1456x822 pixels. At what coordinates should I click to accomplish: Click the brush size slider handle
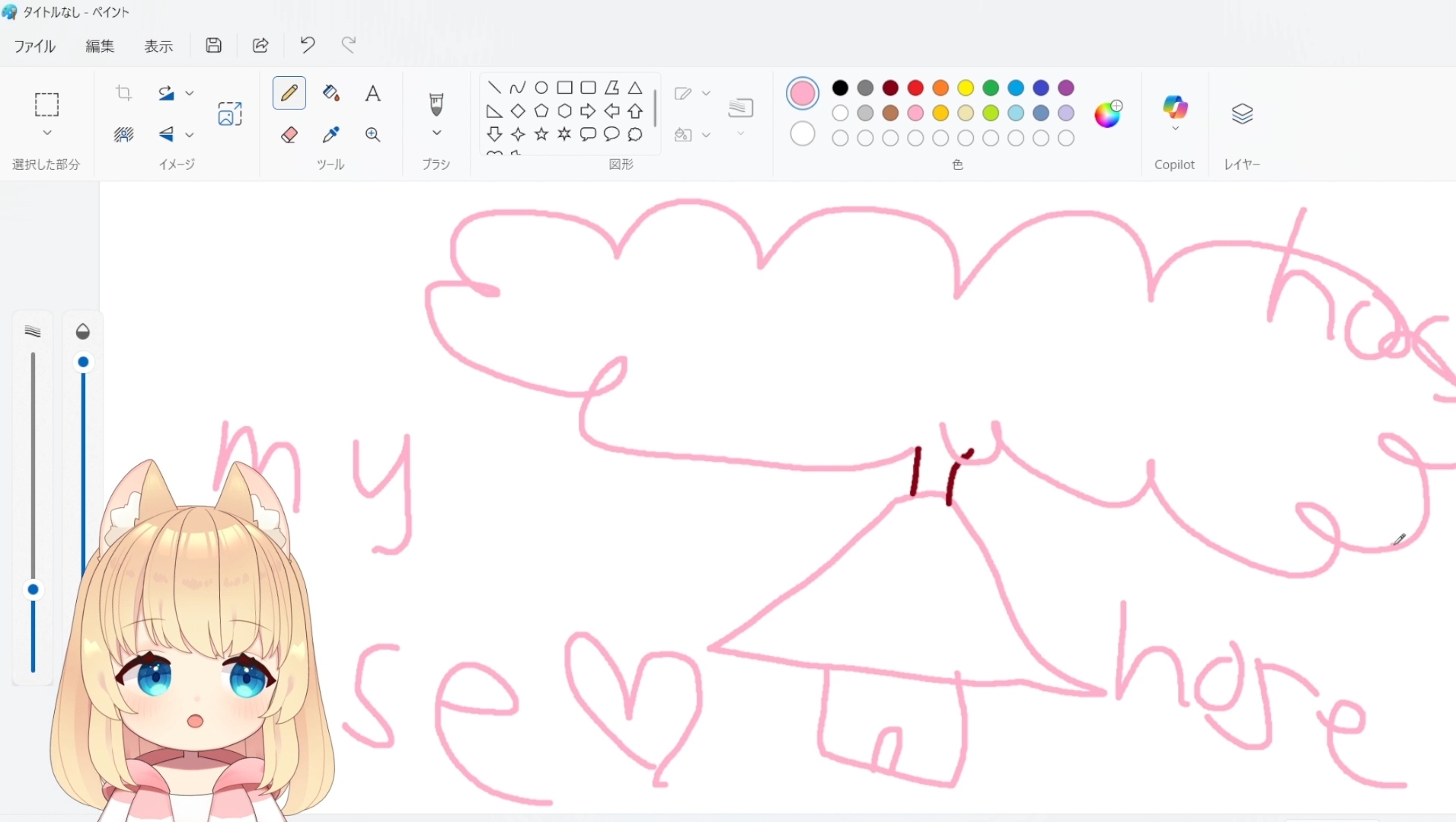(x=33, y=590)
